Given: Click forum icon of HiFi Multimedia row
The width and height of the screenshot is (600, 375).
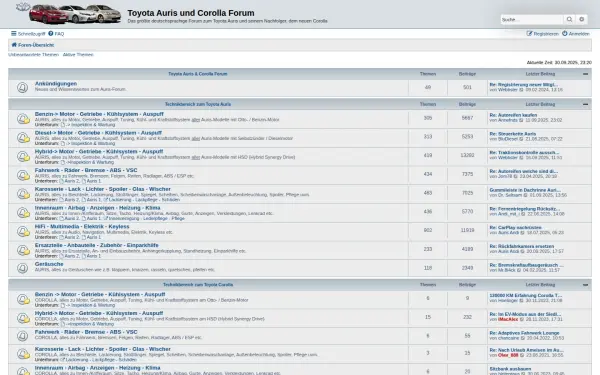Looking at the screenshot, I should tap(23, 231).
